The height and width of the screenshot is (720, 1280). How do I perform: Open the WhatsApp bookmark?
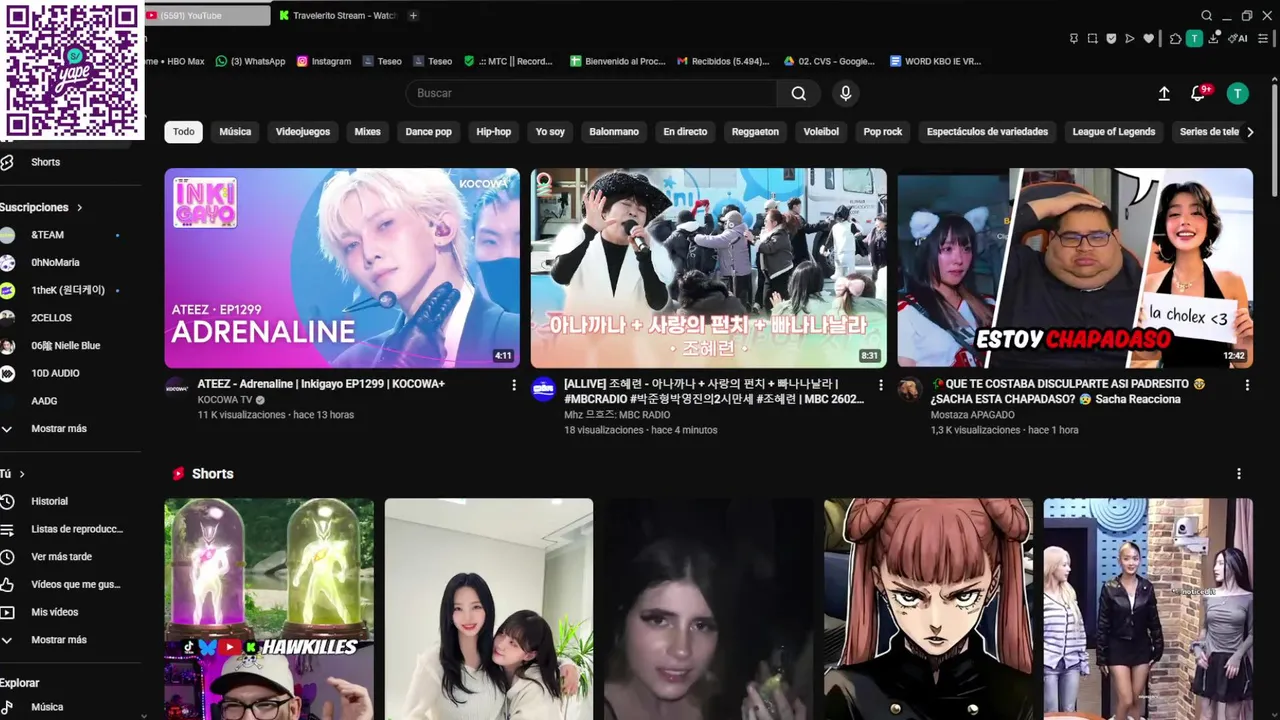250,61
